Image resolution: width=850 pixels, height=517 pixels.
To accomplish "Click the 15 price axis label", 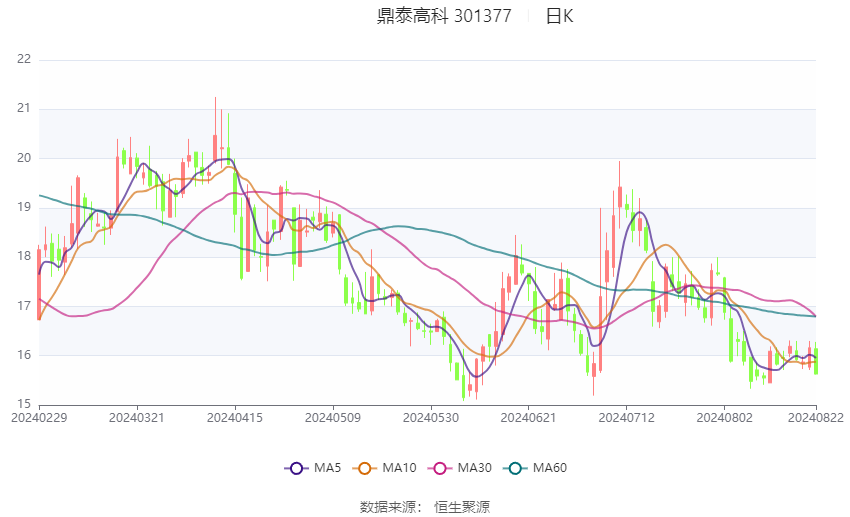I will tap(24, 404).
